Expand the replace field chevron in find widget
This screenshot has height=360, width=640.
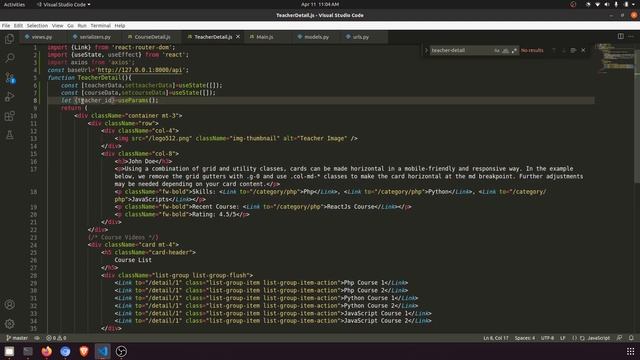[x=426, y=50]
